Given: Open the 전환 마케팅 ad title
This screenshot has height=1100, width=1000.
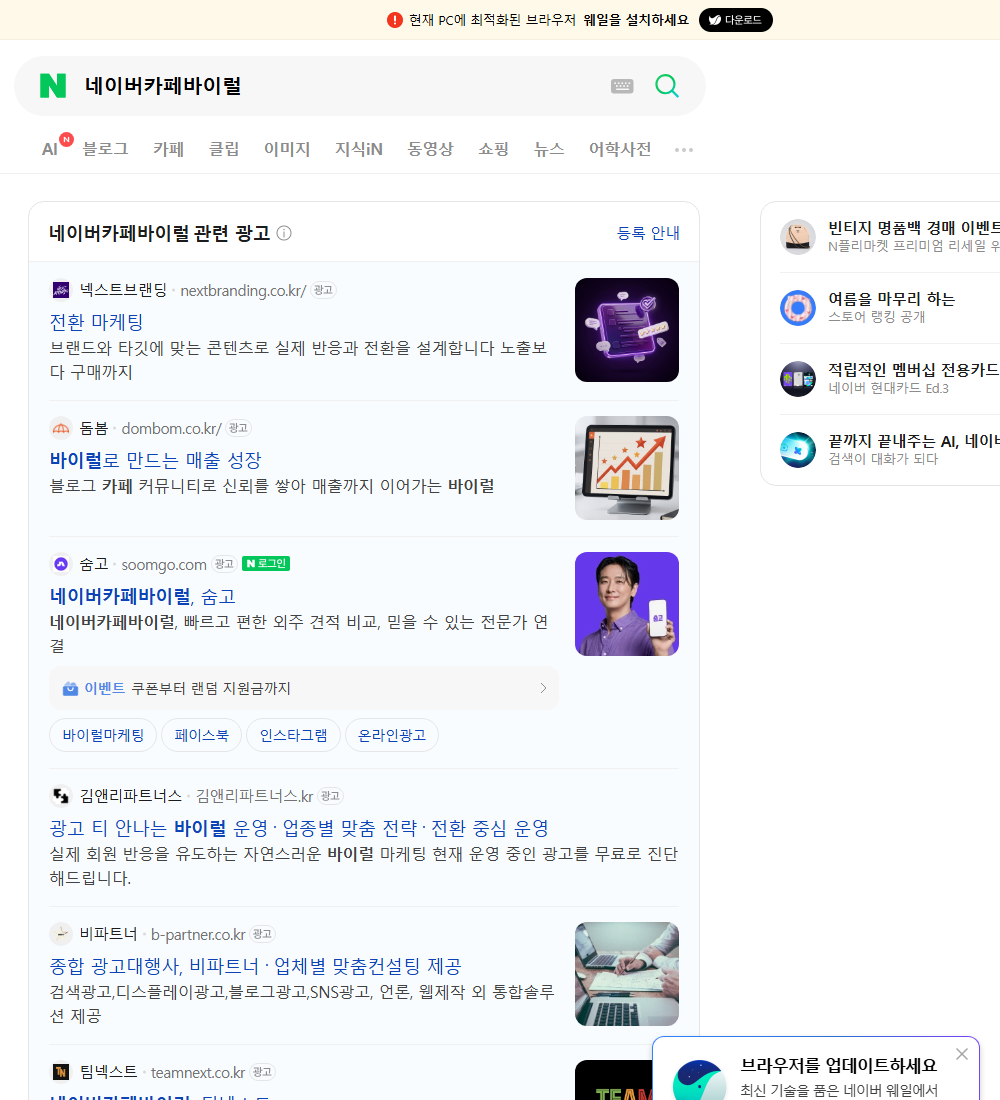Looking at the screenshot, I should coord(97,322).
